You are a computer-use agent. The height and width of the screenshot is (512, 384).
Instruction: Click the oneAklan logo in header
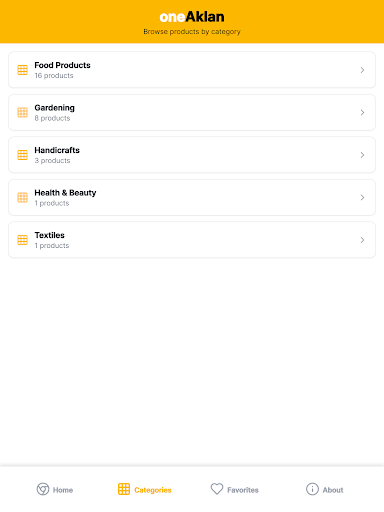tap(192, 17)
